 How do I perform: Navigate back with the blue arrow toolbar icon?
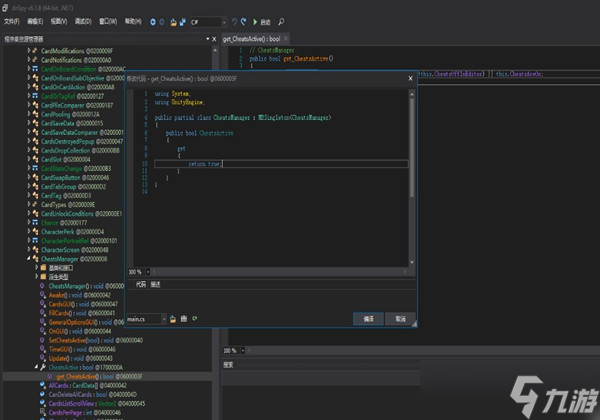153,22
